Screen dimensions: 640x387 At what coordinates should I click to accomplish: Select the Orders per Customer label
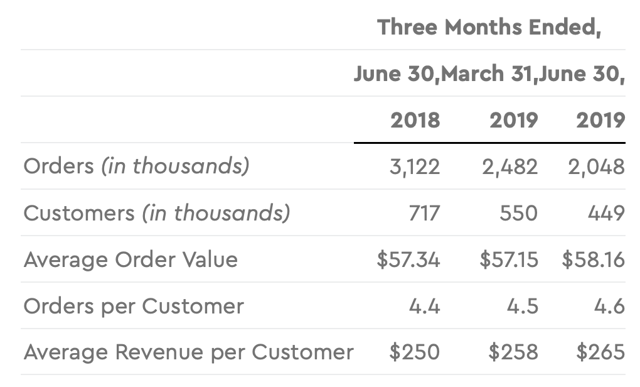pos(134,306)
